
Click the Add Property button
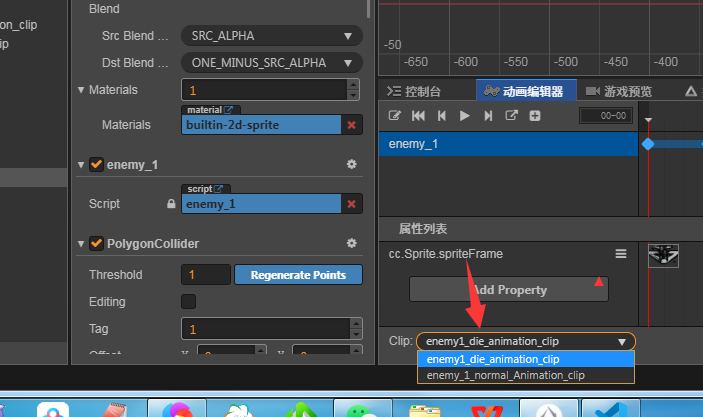click(509, 290)
